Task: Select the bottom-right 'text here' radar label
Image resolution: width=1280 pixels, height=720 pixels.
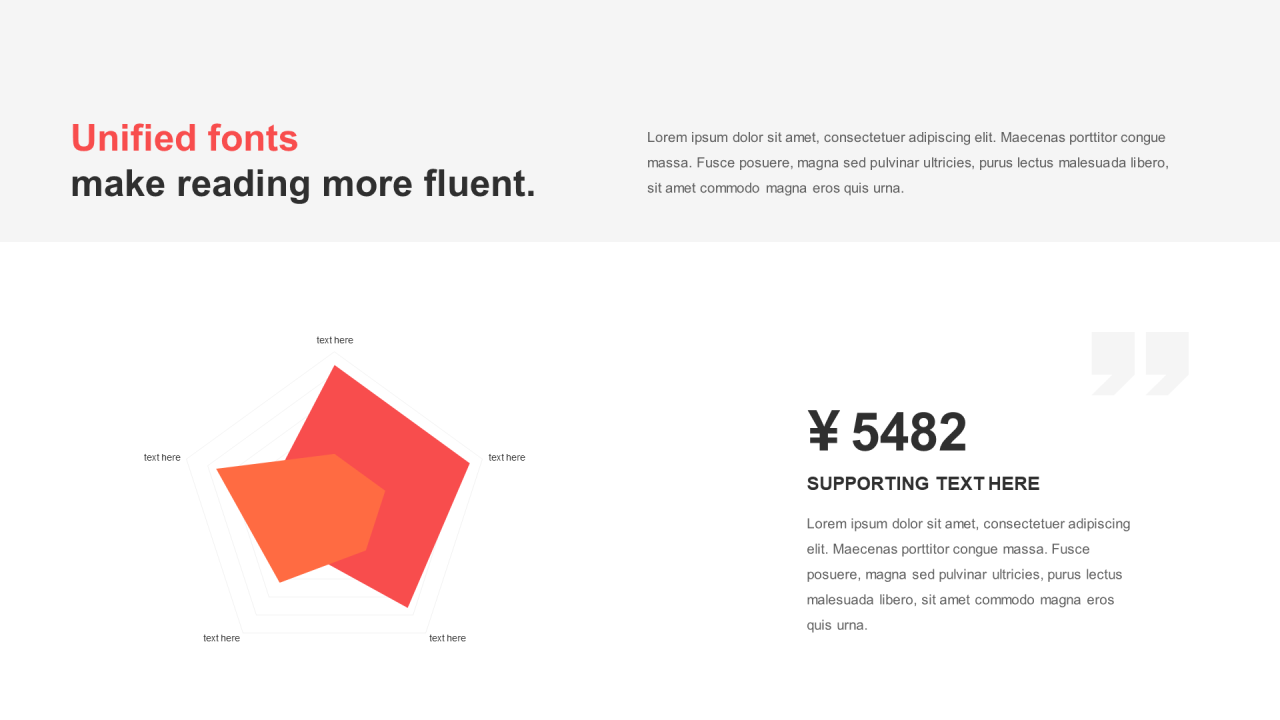Action: (448, 638)
